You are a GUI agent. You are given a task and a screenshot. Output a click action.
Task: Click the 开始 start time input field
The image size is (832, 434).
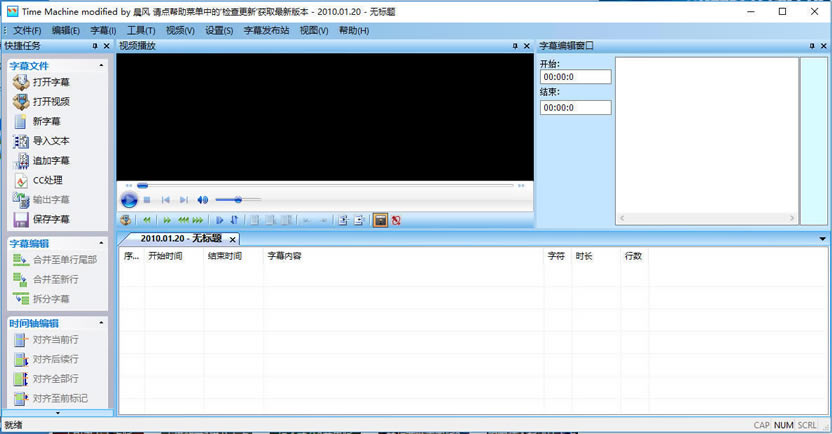(x=575, y=77)
